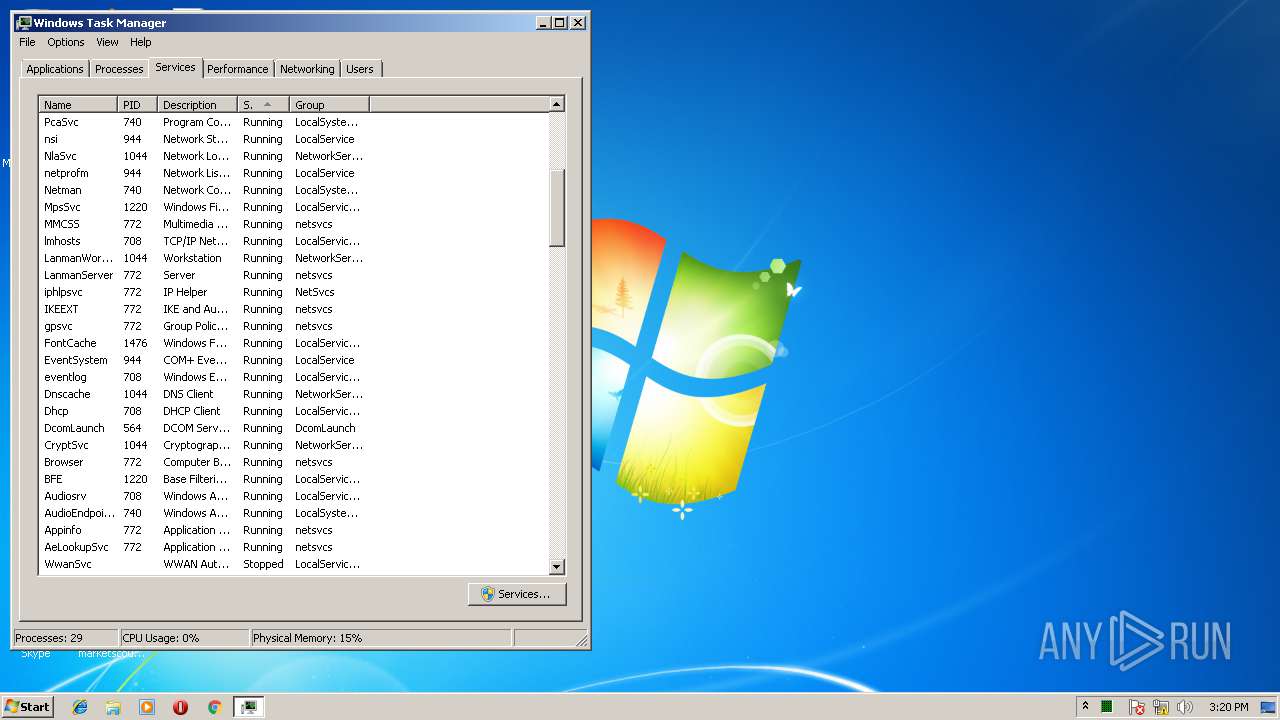
Task: Open the File menu
Action: tap(27, 42)
